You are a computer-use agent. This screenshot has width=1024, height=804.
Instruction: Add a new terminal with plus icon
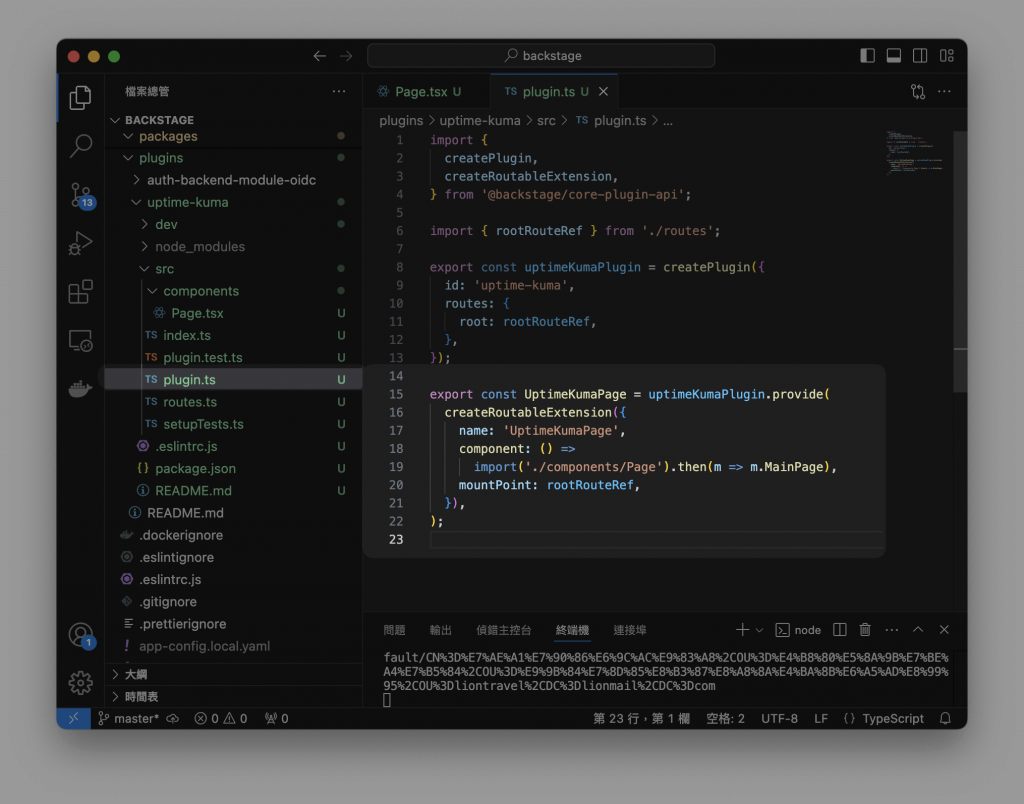743,630
